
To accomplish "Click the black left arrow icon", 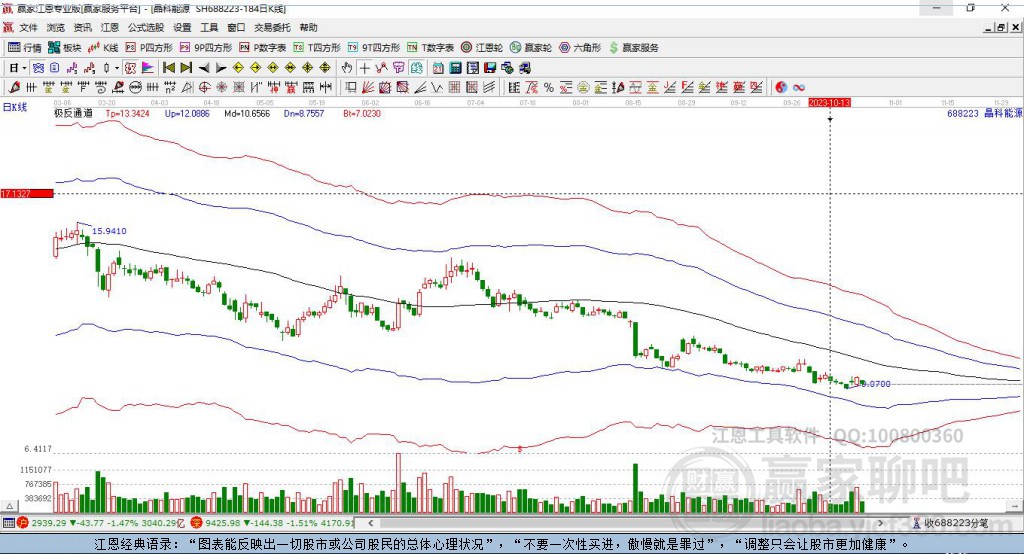I will (x=204, y=68).
